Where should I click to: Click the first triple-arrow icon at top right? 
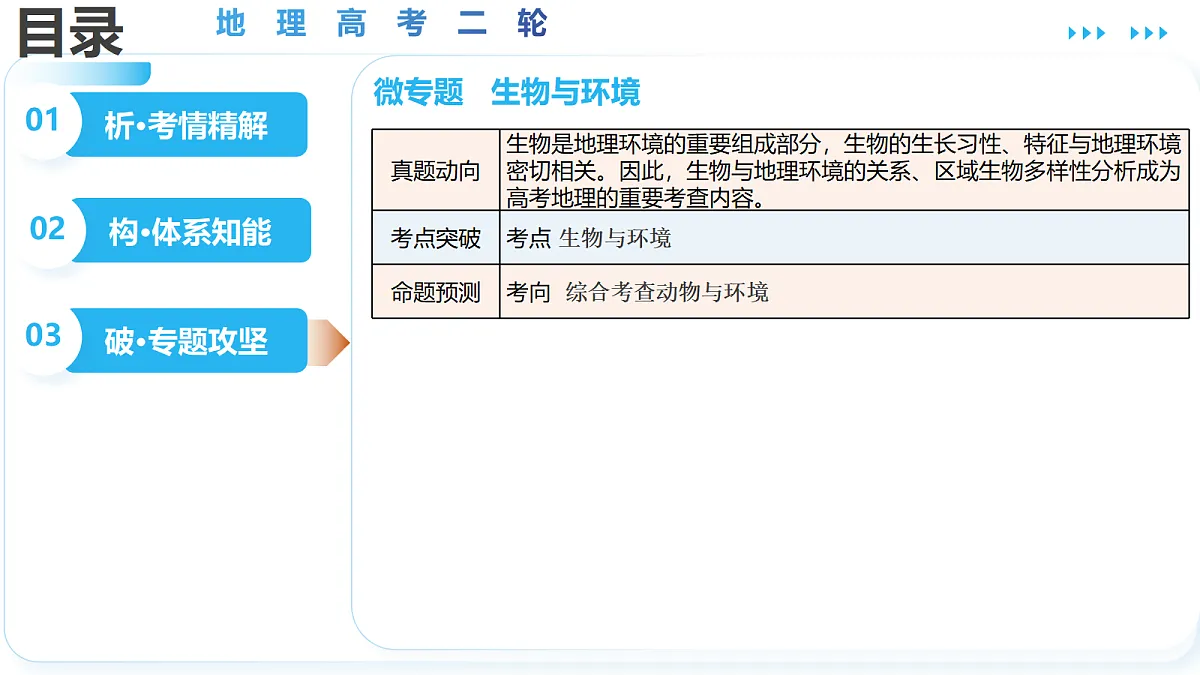click(1087, 33)
